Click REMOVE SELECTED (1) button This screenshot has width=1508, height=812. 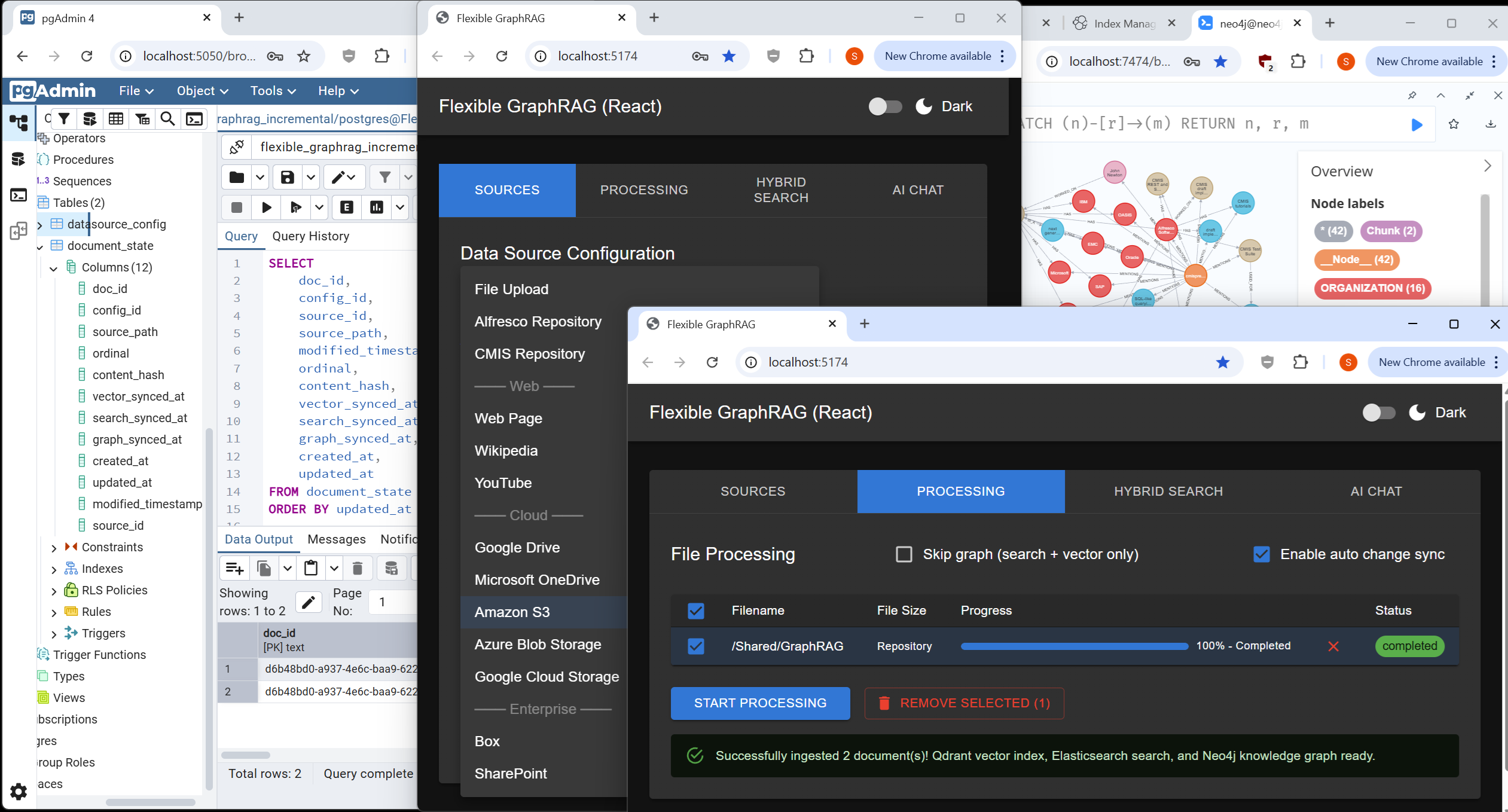(x=963, y=703)
